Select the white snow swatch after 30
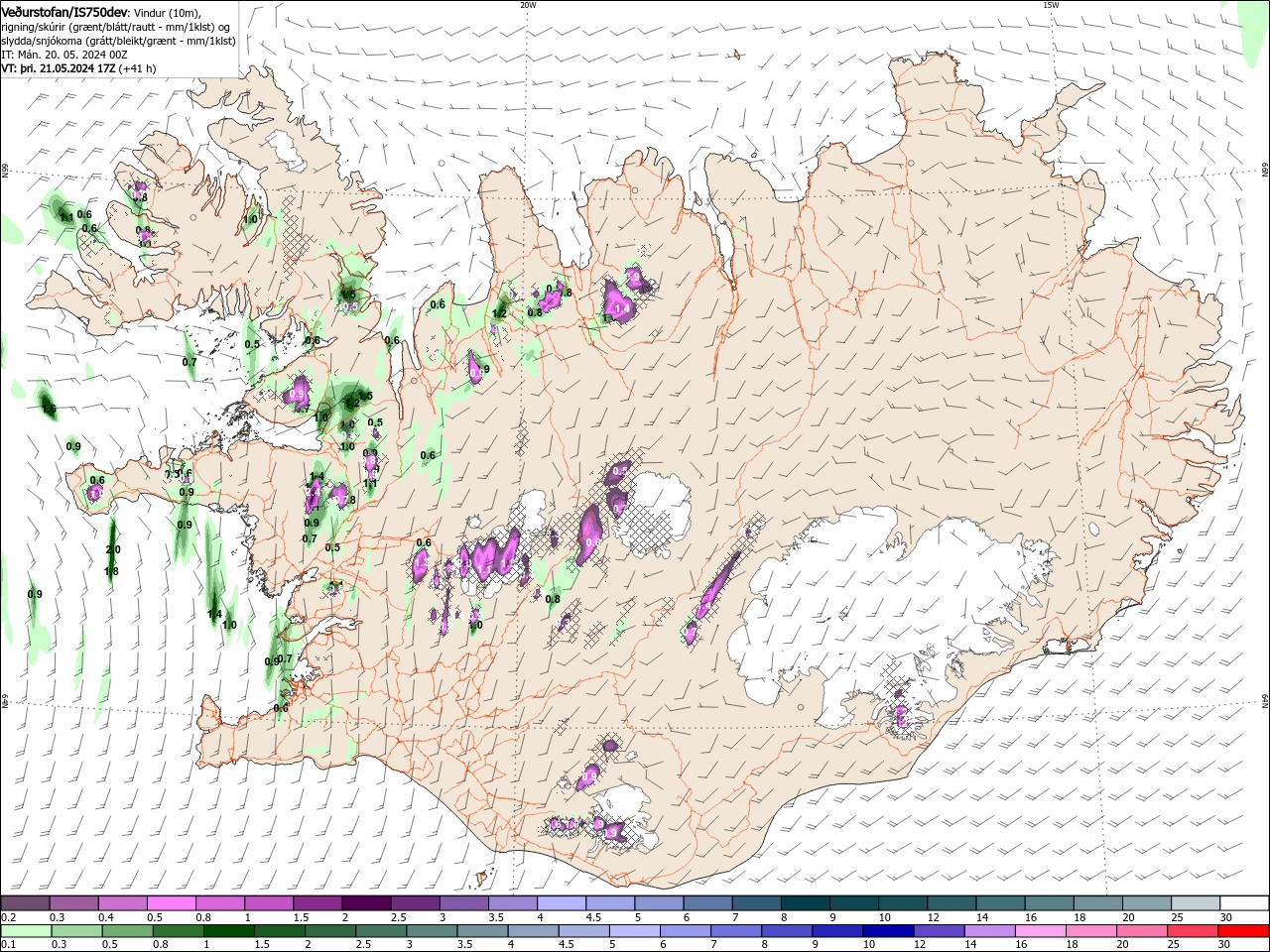1270x952 pixels. click(x=1245, y=903)
